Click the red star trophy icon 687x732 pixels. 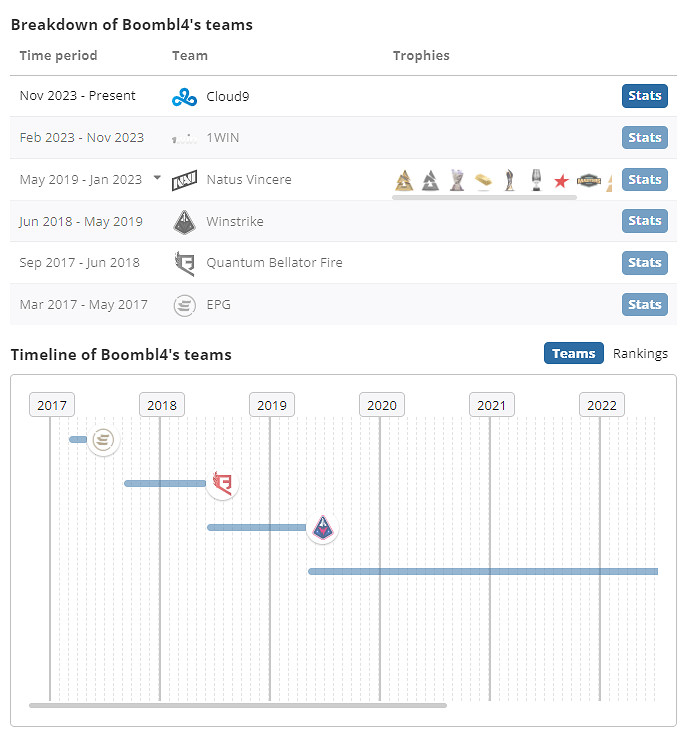[561, 181]
